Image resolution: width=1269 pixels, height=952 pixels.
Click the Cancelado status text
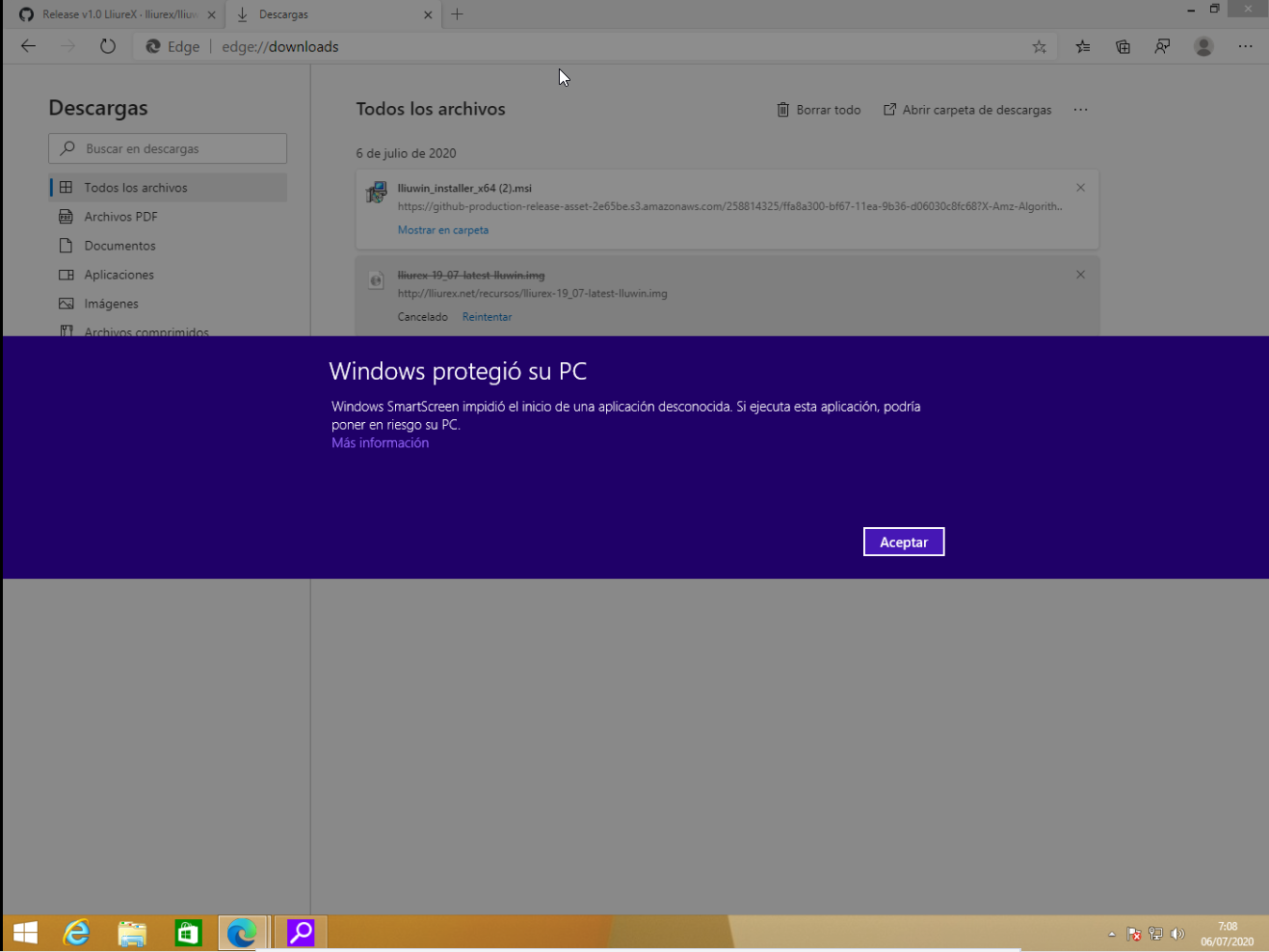422,317
